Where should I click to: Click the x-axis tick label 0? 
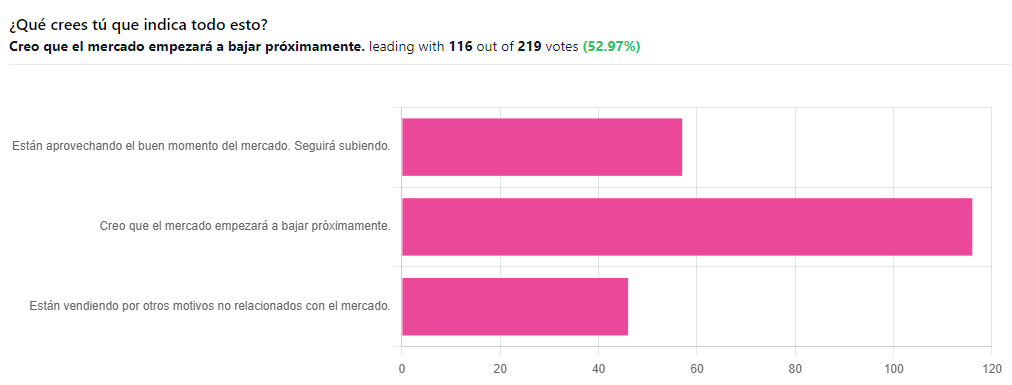click(401, 368)
